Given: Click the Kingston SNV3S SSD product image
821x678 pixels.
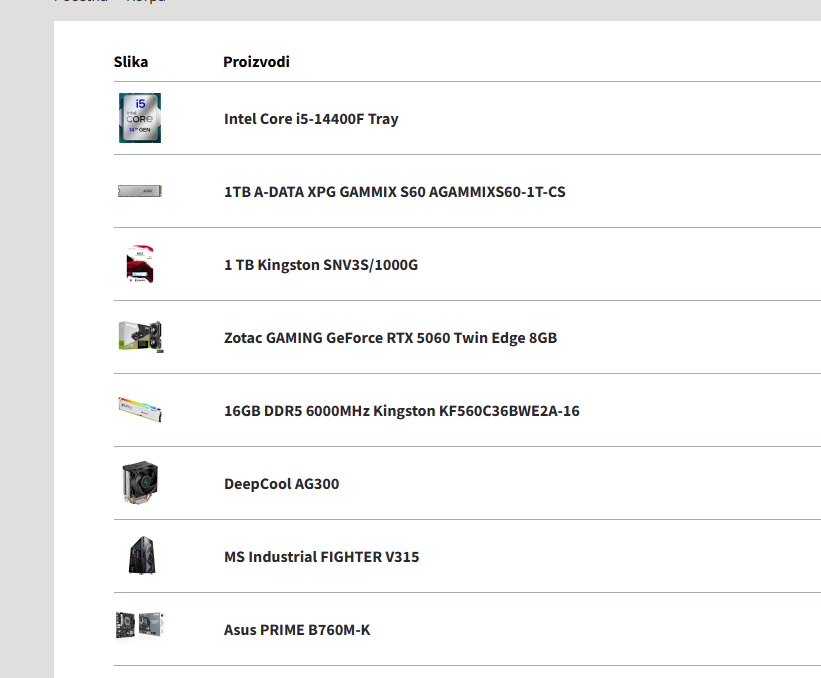Looking at the screenshot, I should pos(140,264).
